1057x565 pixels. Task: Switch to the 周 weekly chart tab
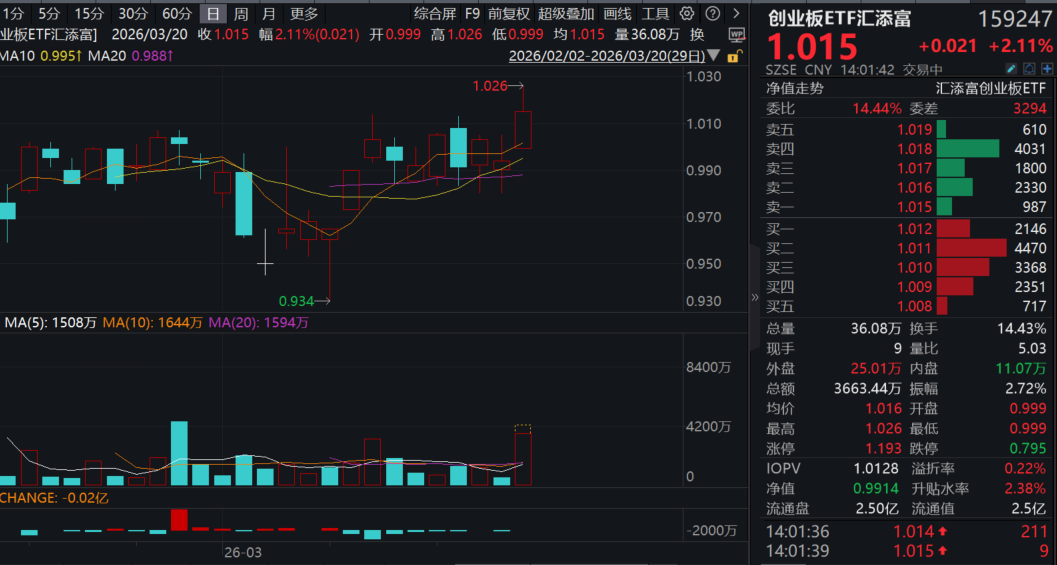pos(240,14)
